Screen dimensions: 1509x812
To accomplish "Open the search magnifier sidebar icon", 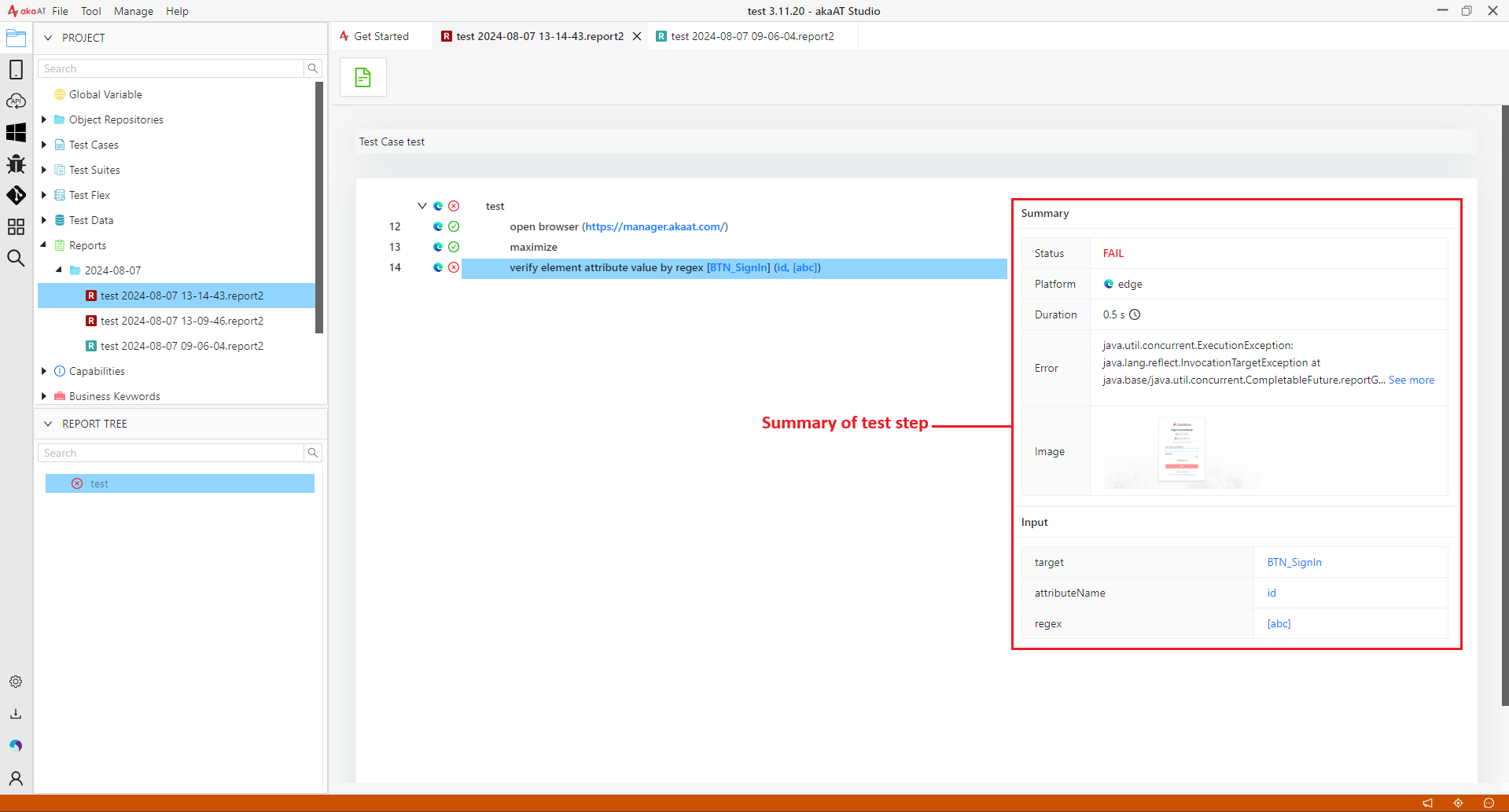I will 16,258.
